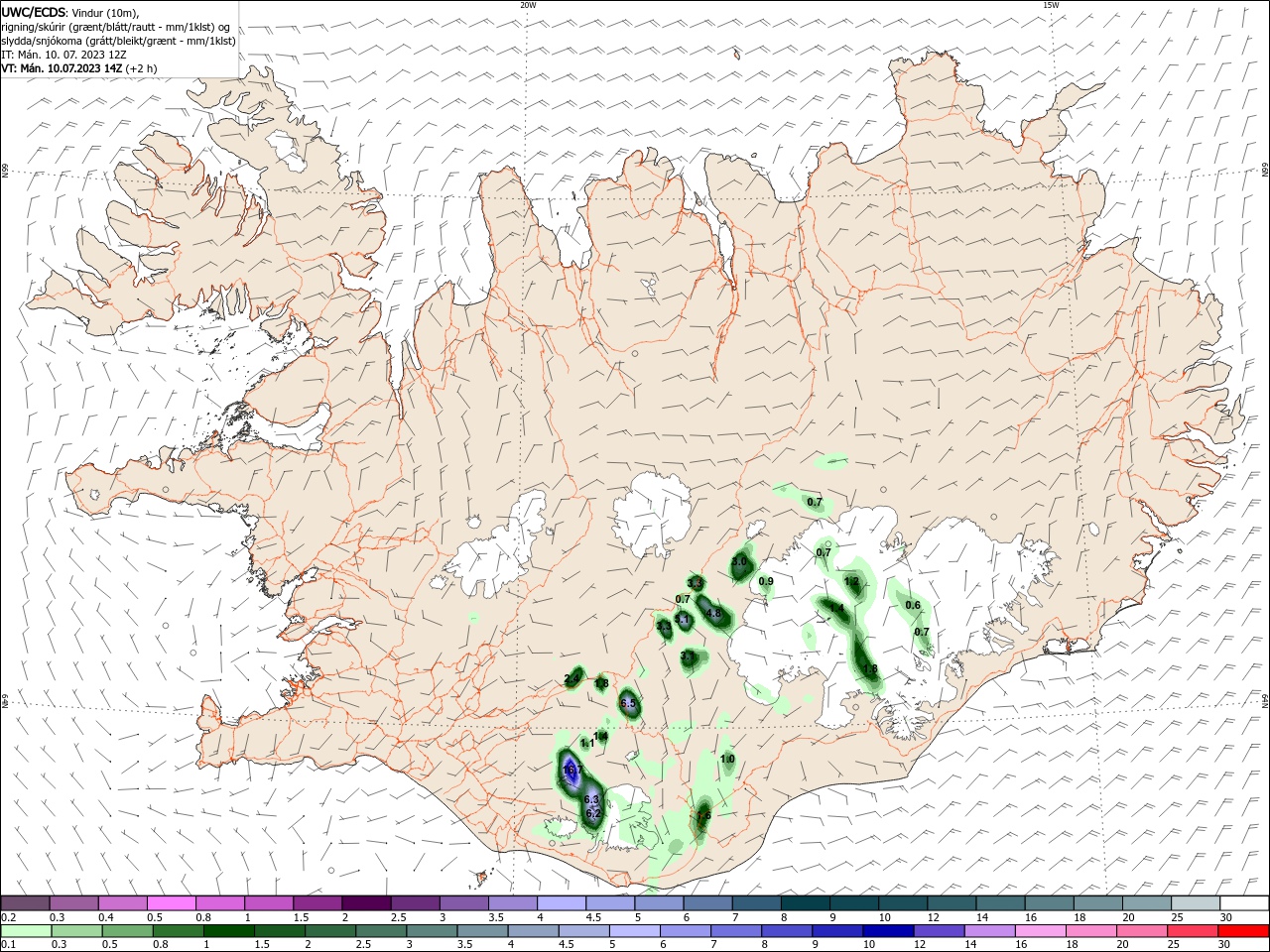The image size is (1270, 952).
Task: Click the '0.2' label in the snow legend
Action: pos(9,917)
